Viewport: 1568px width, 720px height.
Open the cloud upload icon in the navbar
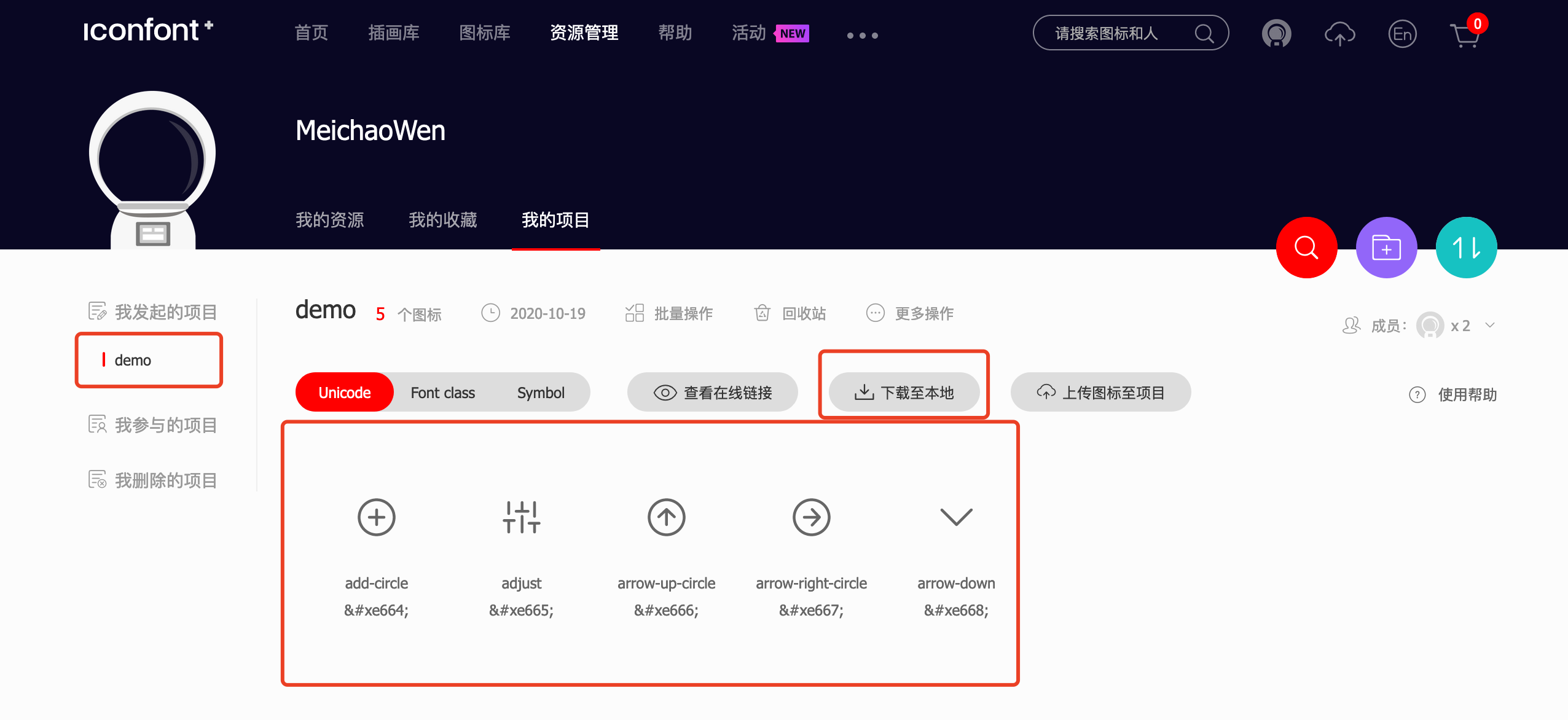click(x=1339, y=34)
